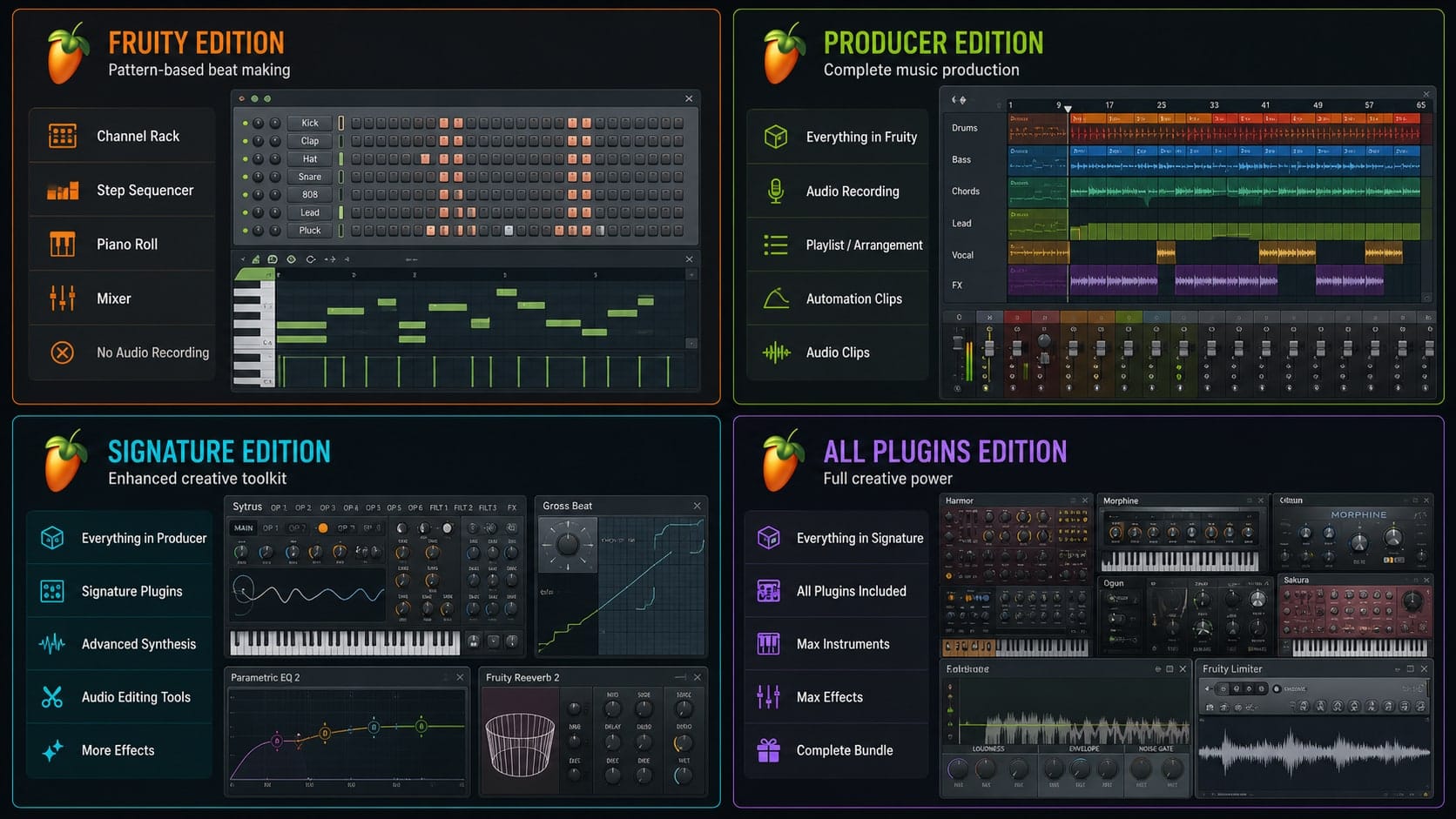
Task: Click the Harmor plugin window title
Action: coord(959,500)
